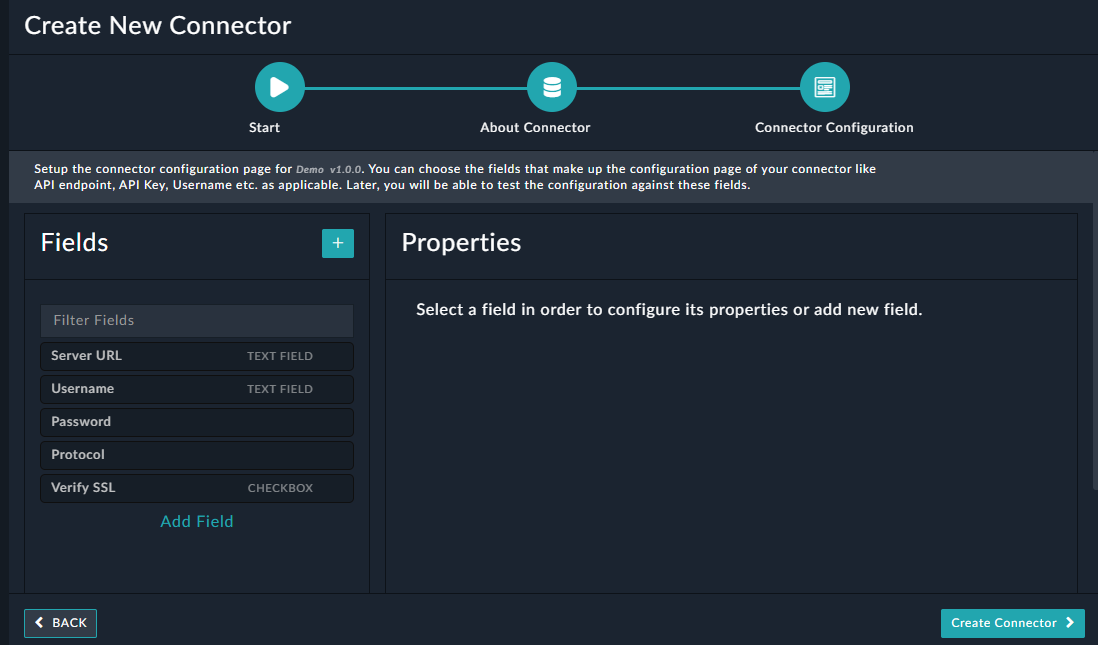Click the Connector Configuration step icon

point(824,86)
